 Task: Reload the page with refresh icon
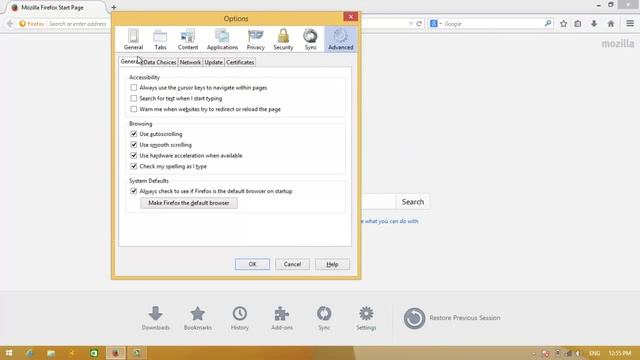coord(419,24)
